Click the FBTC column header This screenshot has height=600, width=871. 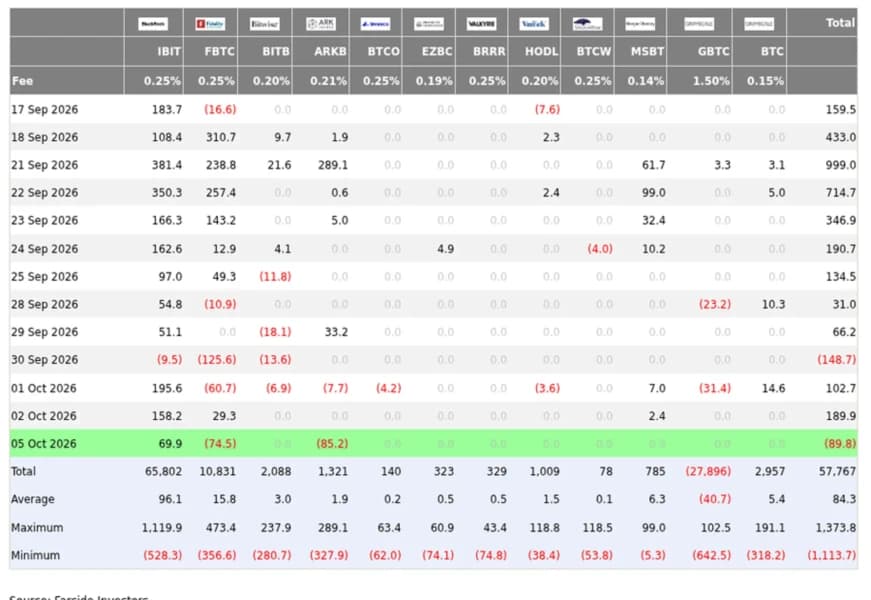click(219, 52)
